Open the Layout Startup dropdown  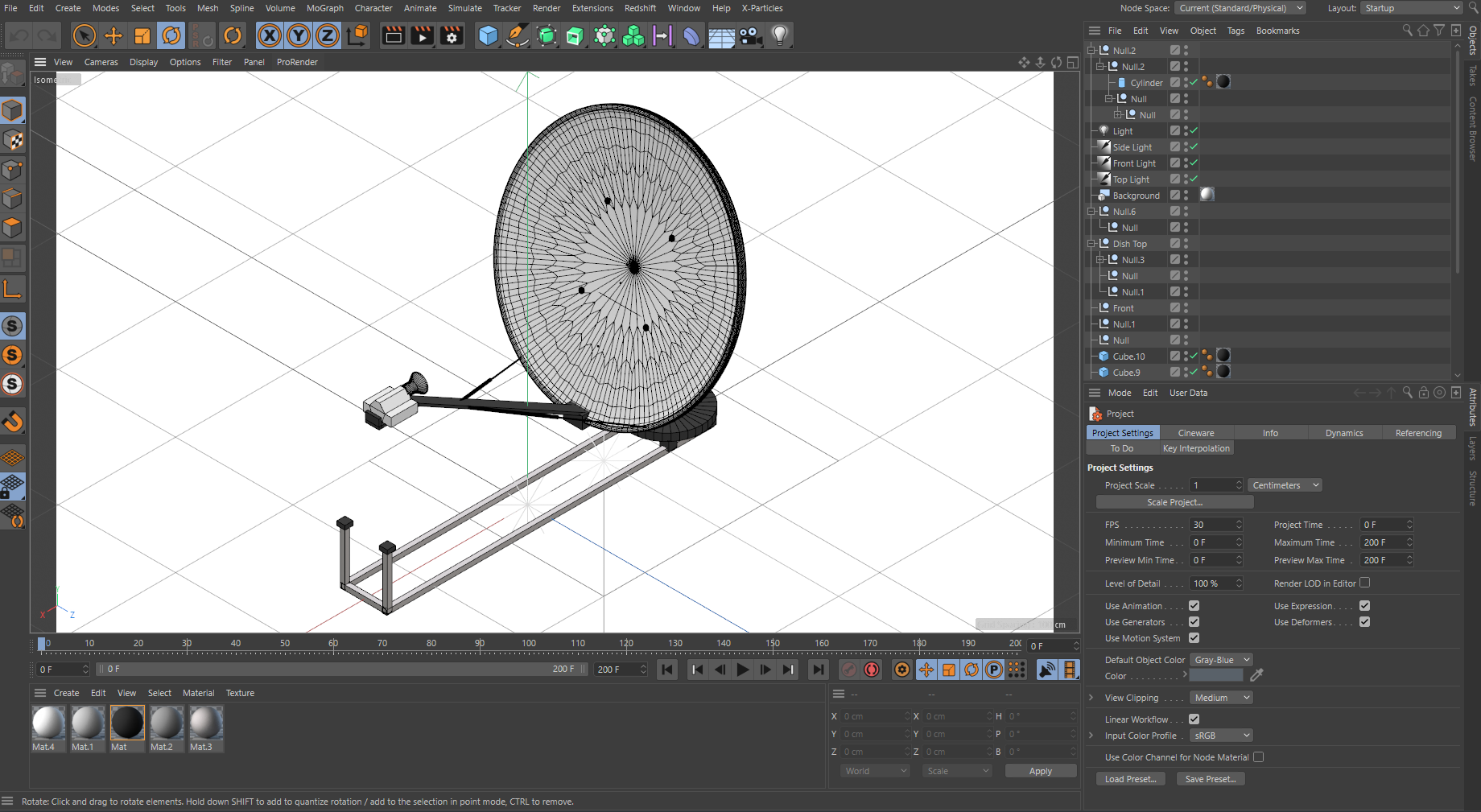tap(1411, 8)
